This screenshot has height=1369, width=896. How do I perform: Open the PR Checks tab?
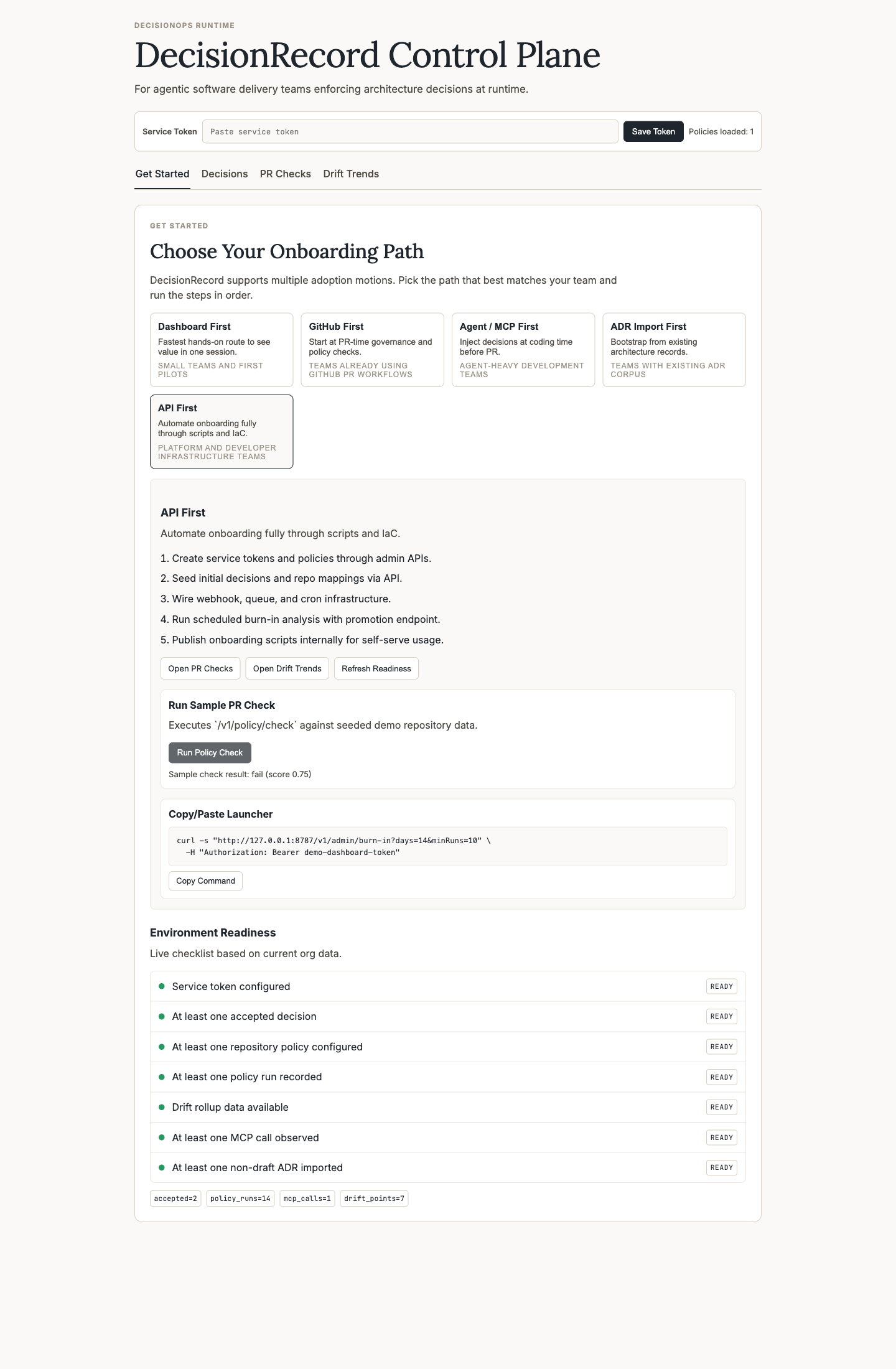(x=286, y=174)
